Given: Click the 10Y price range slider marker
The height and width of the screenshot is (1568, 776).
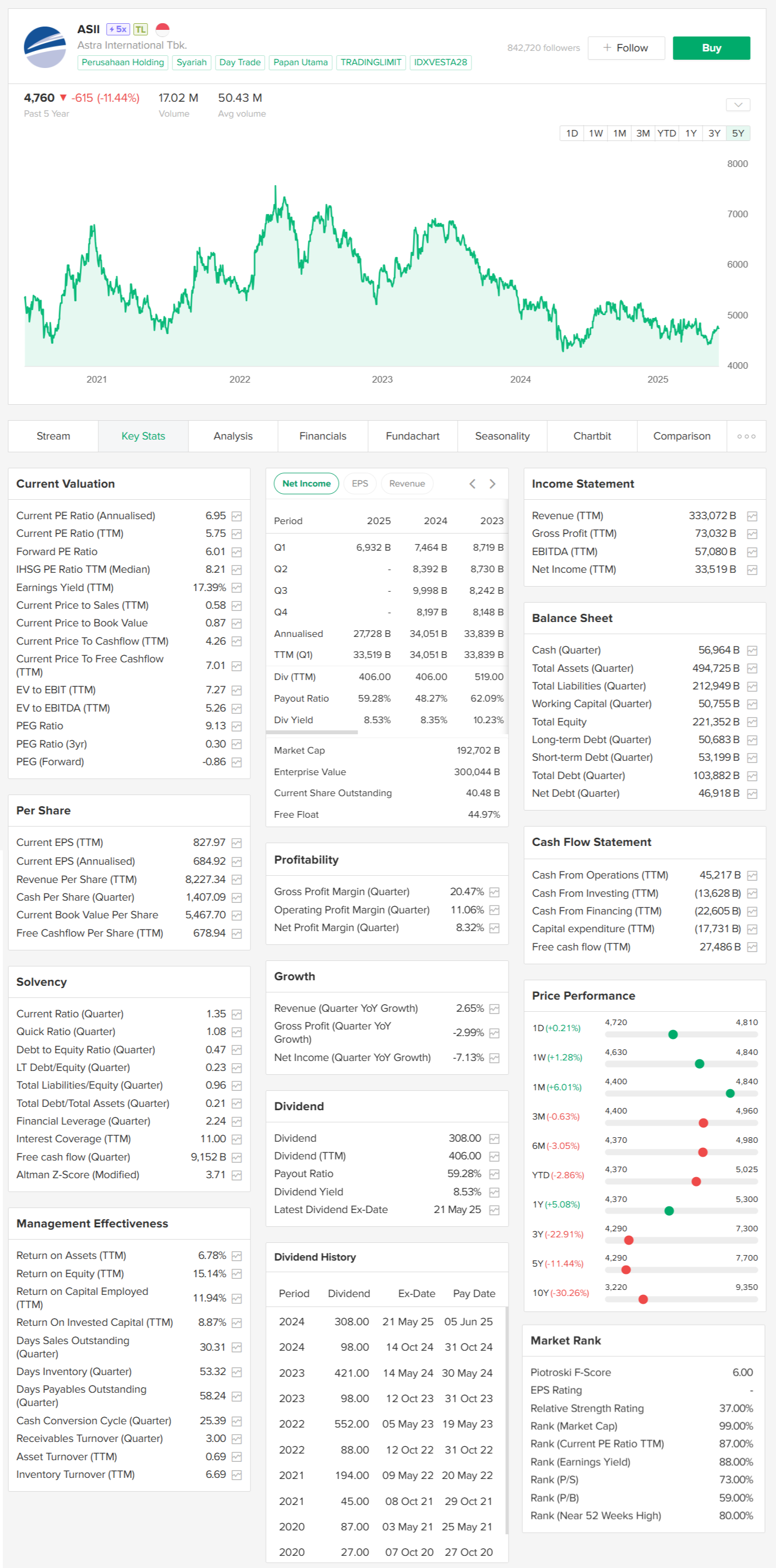Looking at the screenshot, I should pos(643,1299).
